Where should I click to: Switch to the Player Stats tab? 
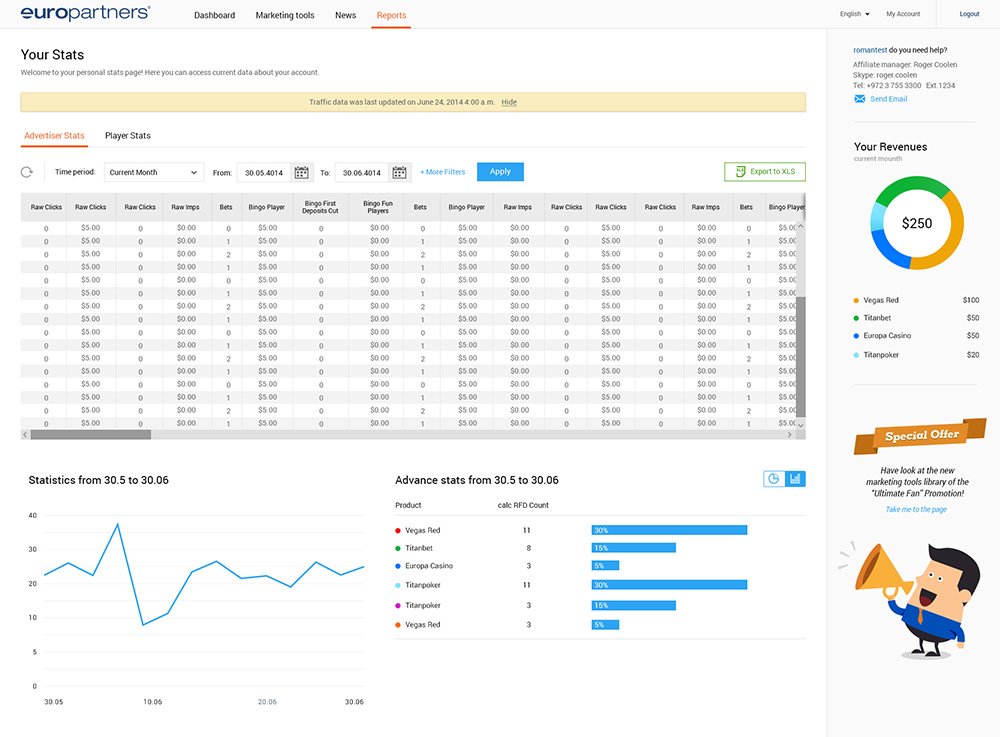click(128, 135)
